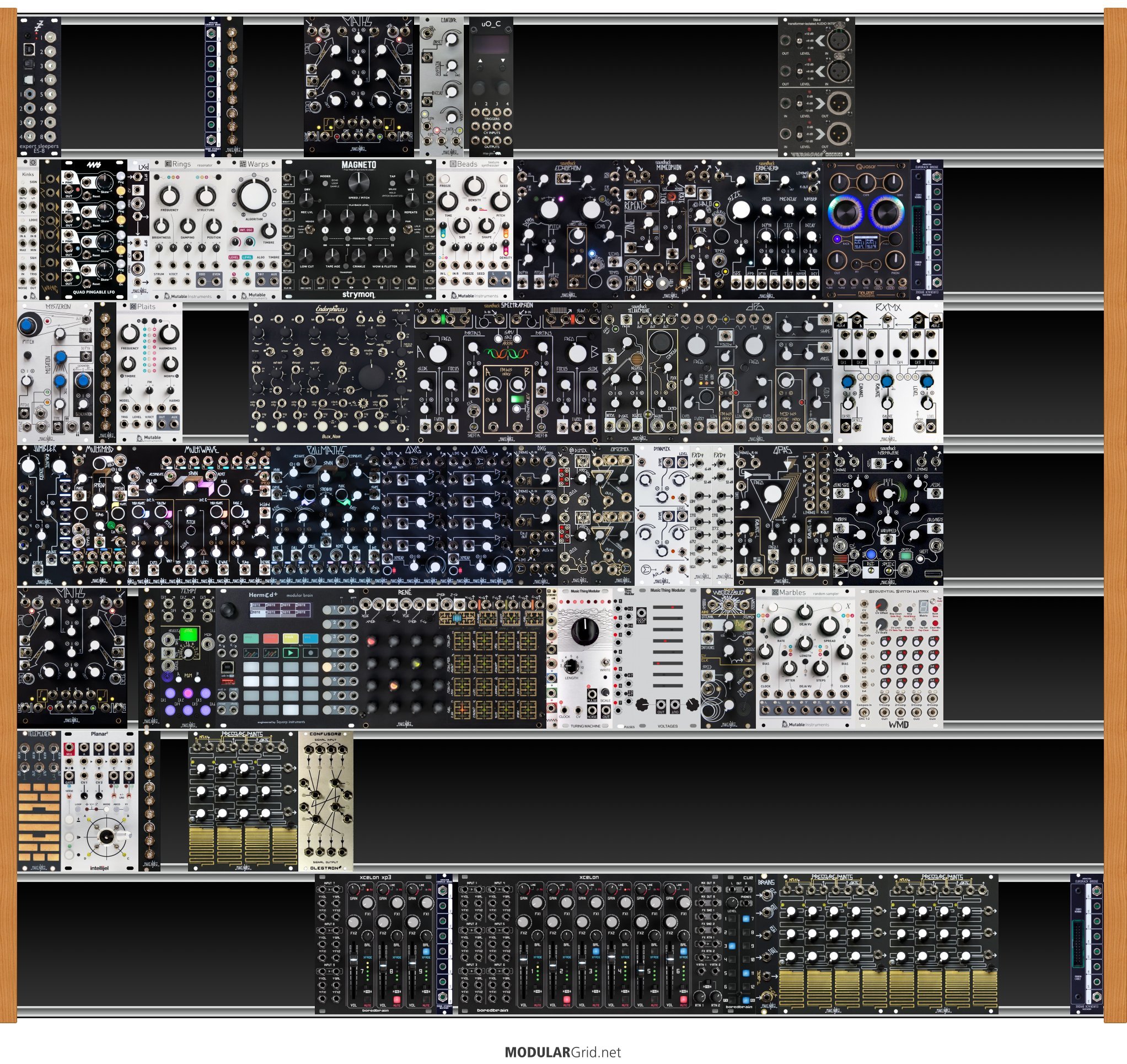Select the Multiwave module
This screenshot has width=1127, height=1064.
pyautogui.click(x=199, y=515)
